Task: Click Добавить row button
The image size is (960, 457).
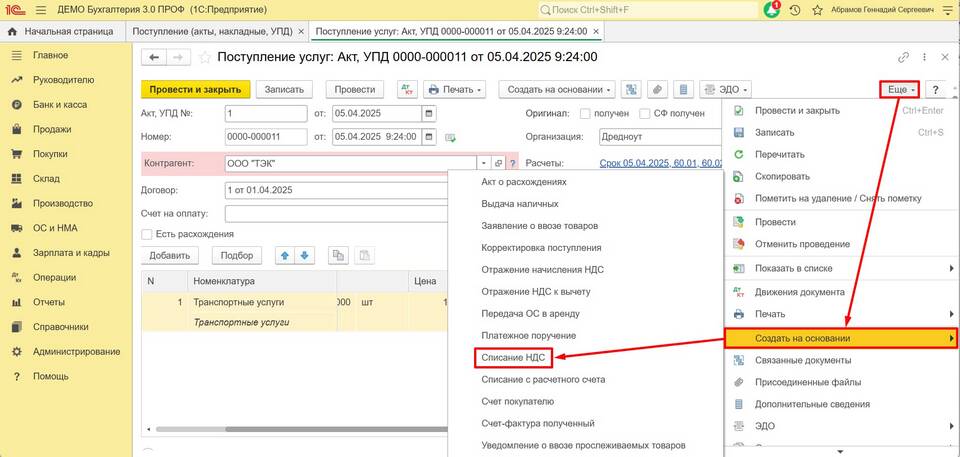Action: click(170, 256)
